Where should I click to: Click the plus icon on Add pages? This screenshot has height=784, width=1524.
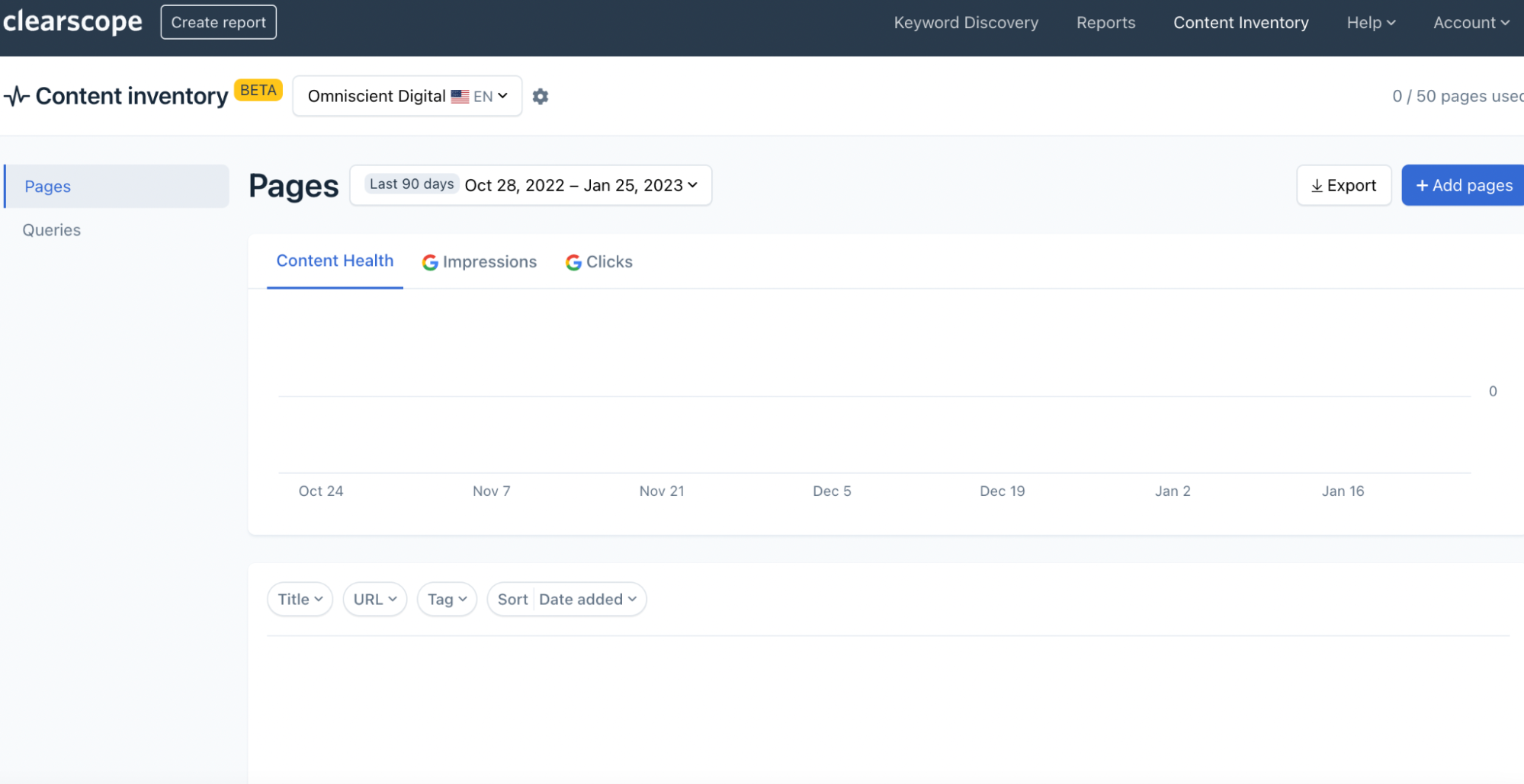tap(1422, 184)
